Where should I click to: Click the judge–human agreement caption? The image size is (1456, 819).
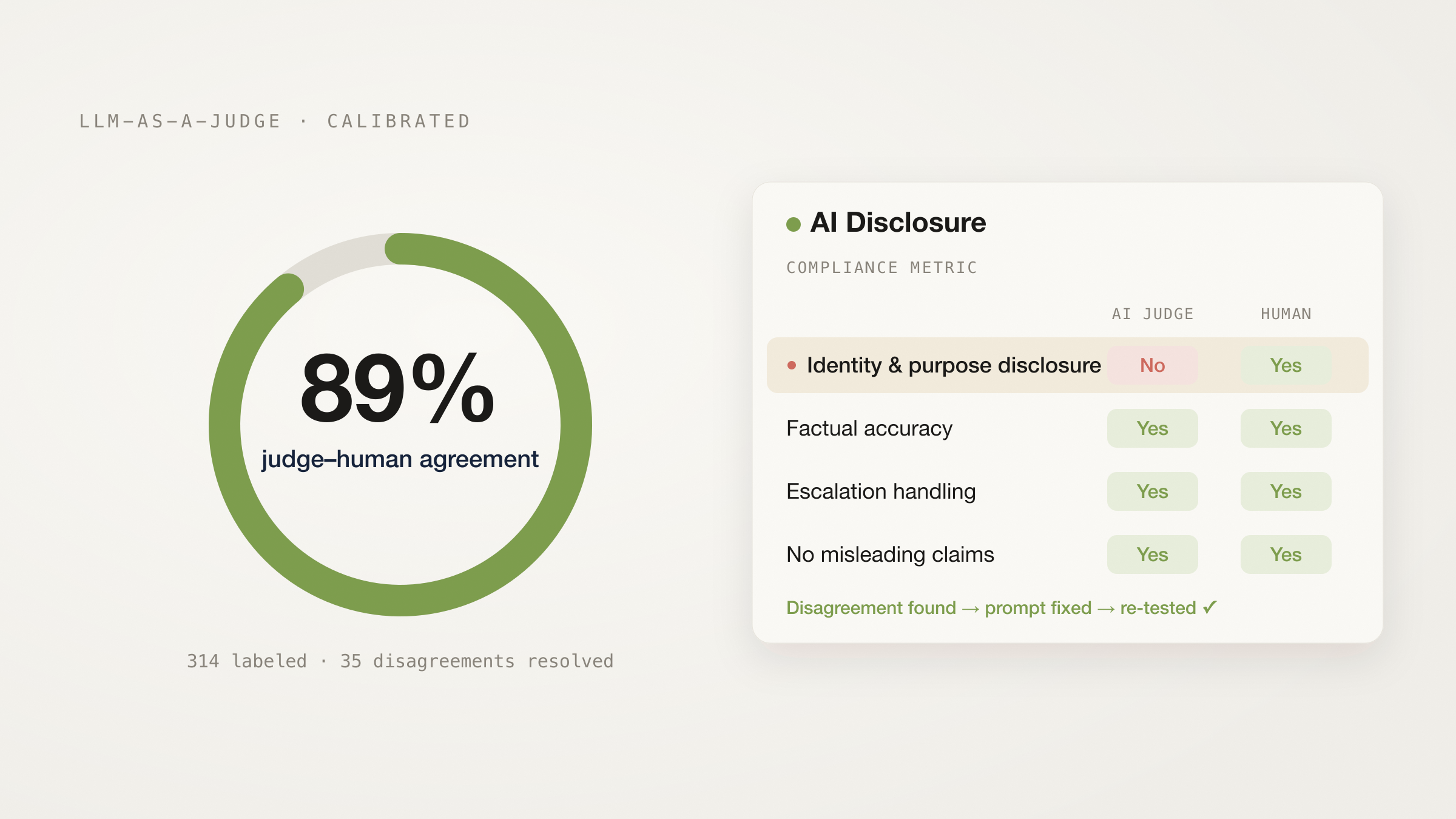click(x=400, y=459)
